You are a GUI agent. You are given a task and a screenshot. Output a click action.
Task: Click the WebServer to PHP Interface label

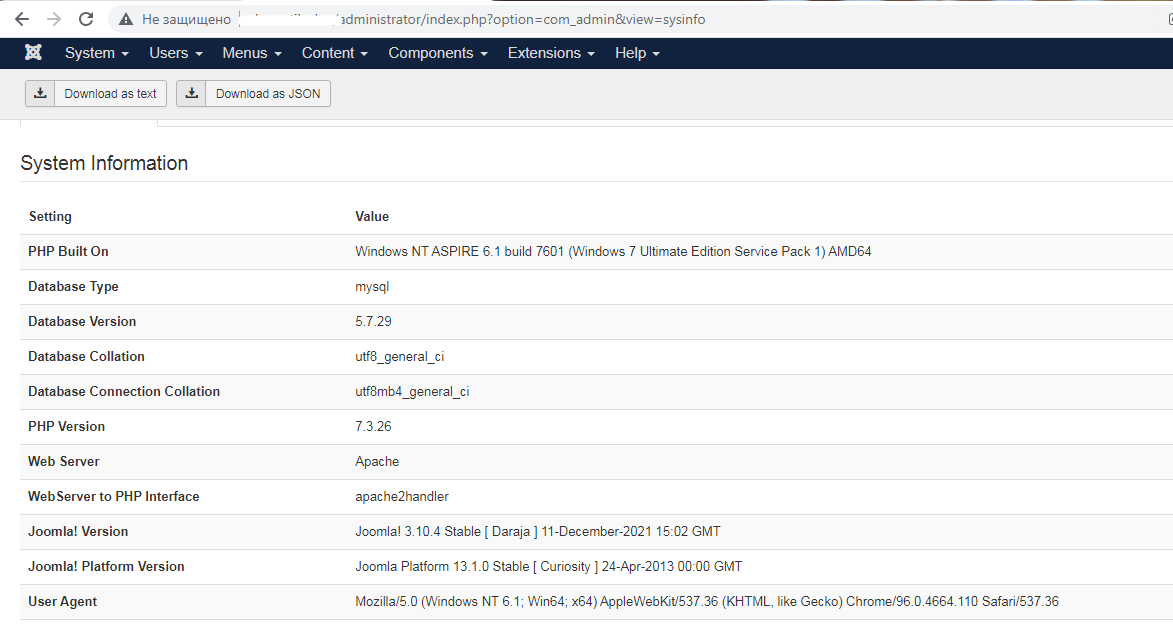114,497
